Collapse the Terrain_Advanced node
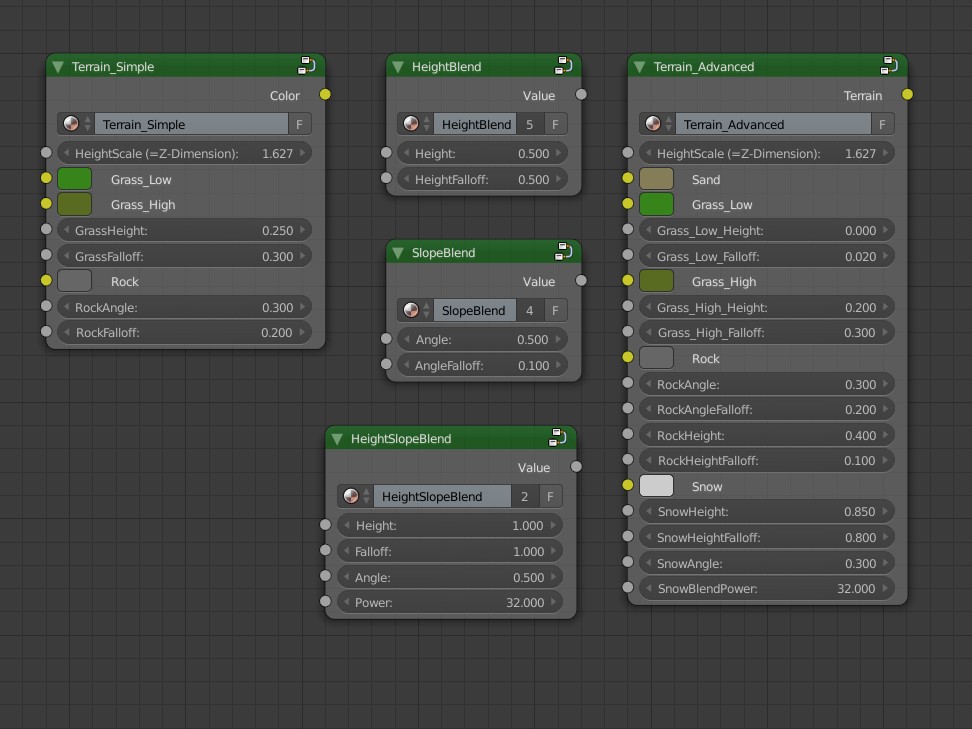 point(638,66)
